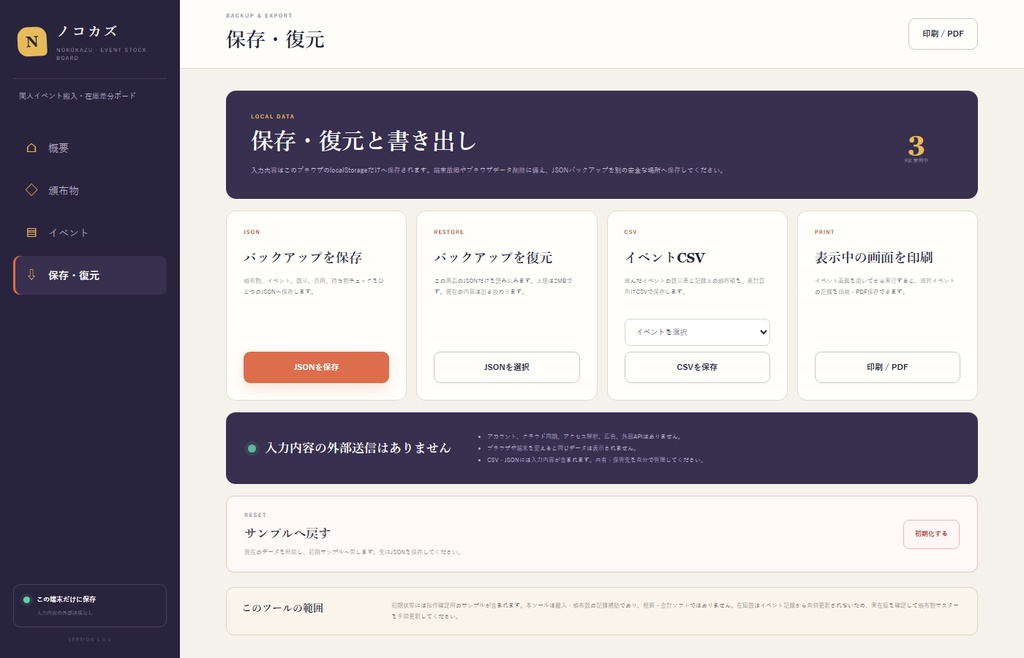1024x658 pixels.
Task: Export events with CSVを保存 button
Action: (x=697, y=367)
